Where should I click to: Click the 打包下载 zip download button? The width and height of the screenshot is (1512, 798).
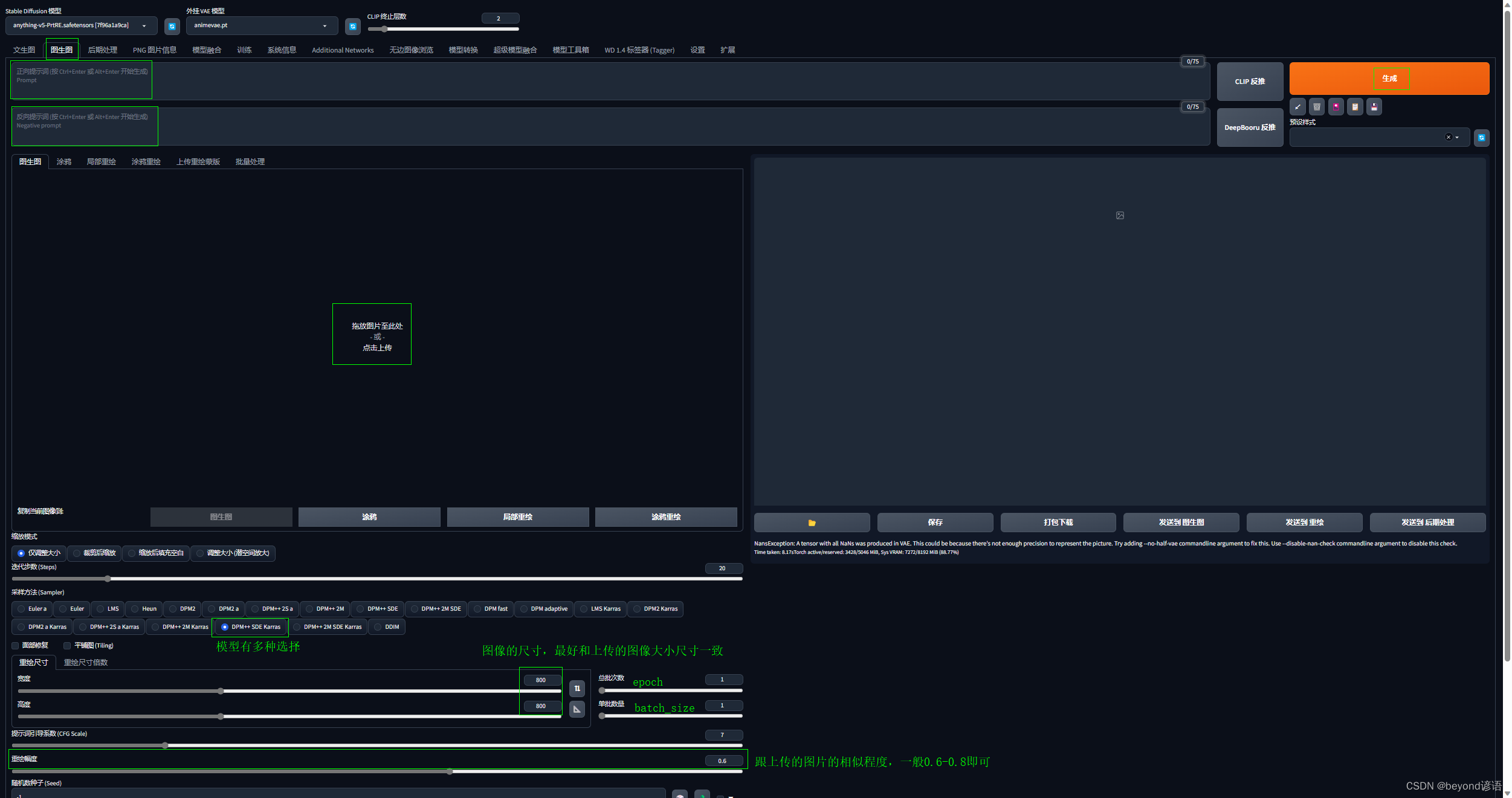click(x=1058, y=523)
